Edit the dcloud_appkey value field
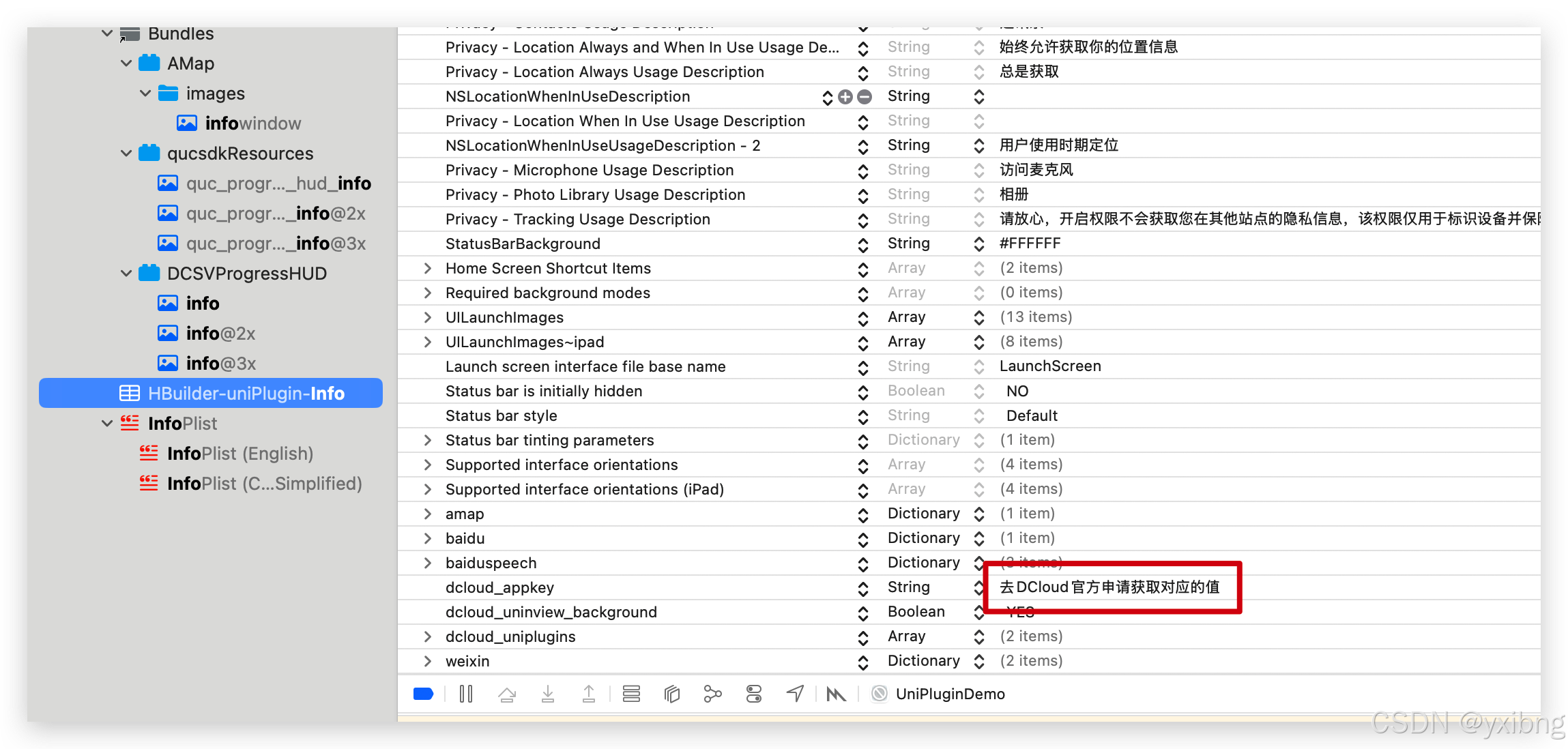 1109,587
